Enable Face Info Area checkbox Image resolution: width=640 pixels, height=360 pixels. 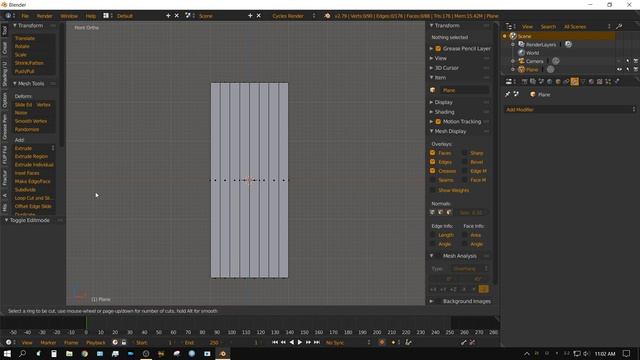(x=465, y=235)
